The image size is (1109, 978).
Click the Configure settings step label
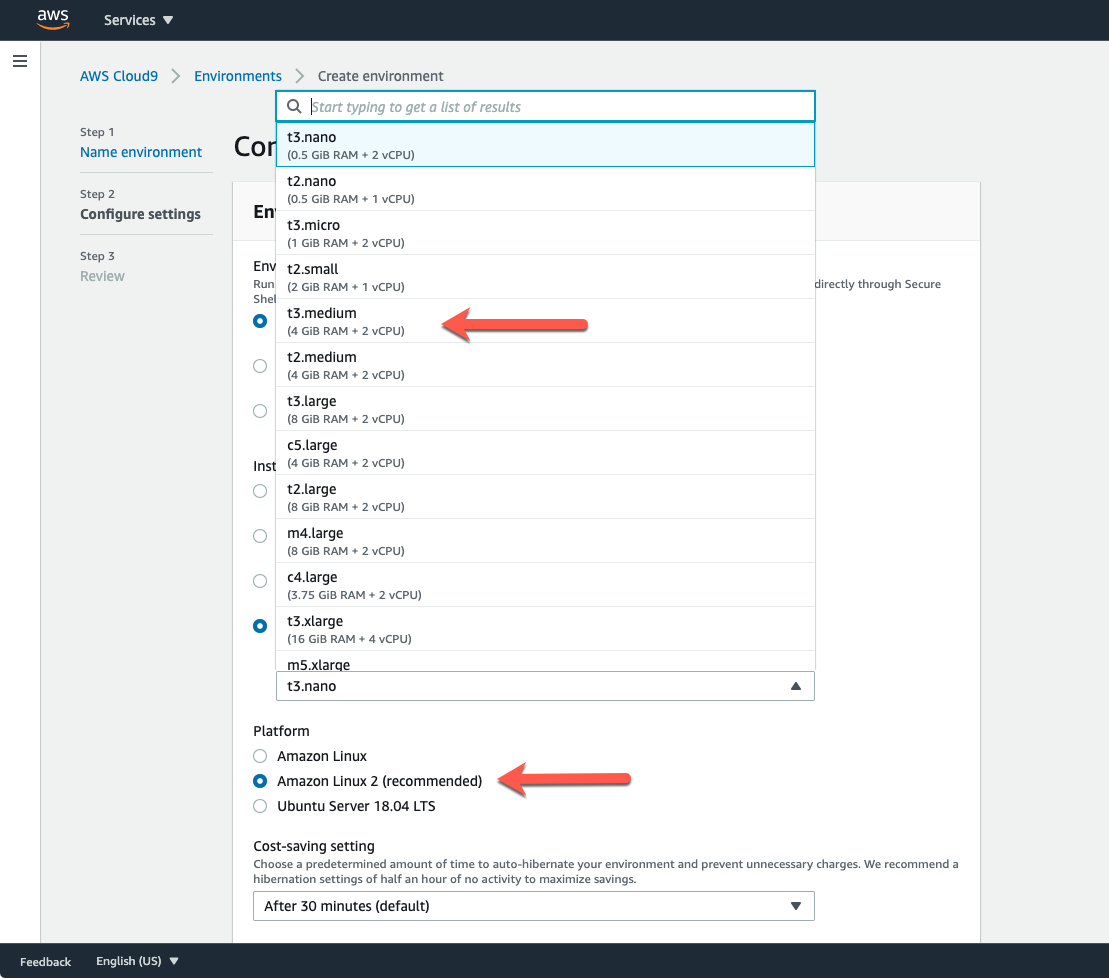tap(140, 214)
